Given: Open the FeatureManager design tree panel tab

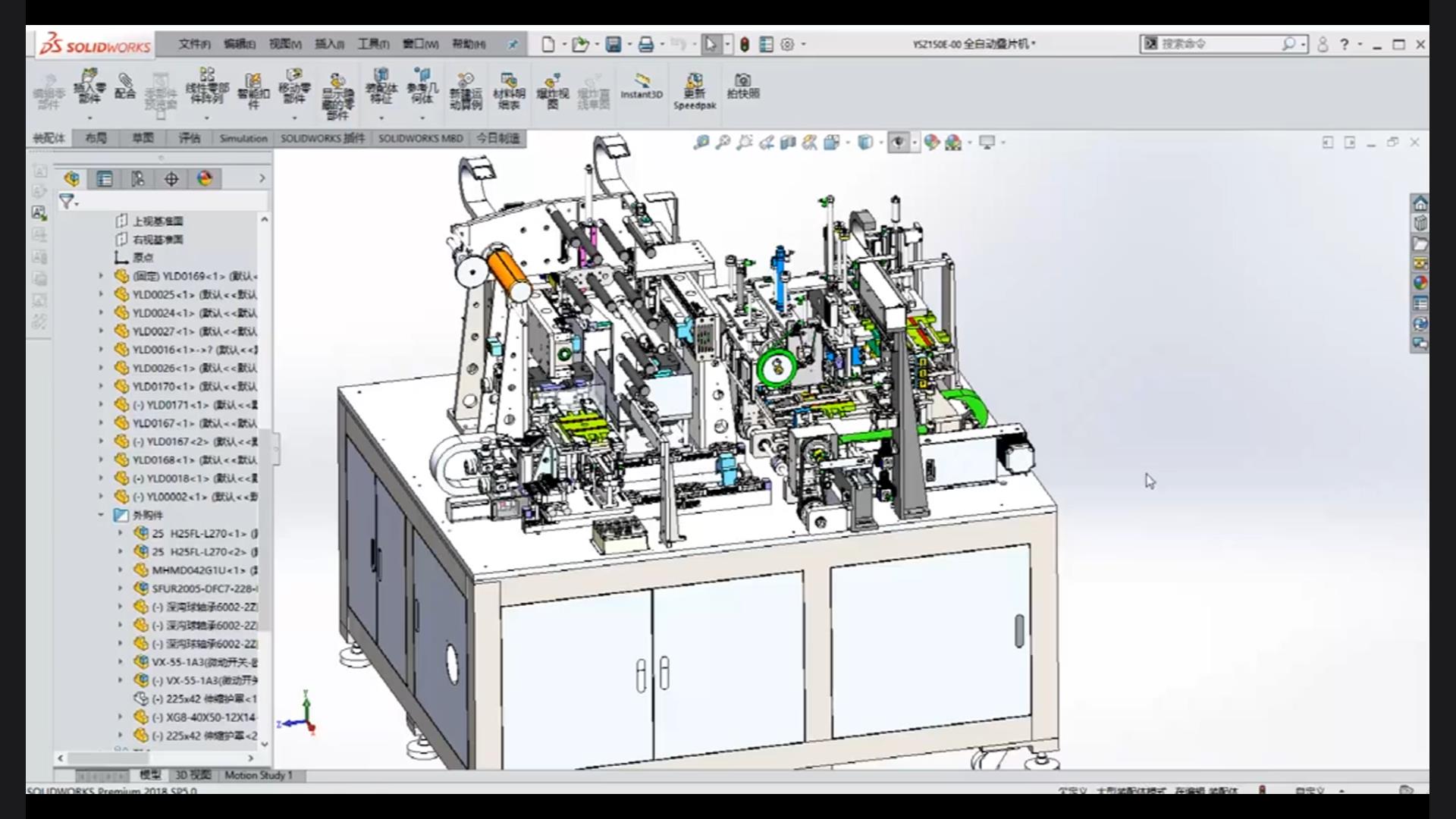Looking at the screenshot, I should (72, 178).
